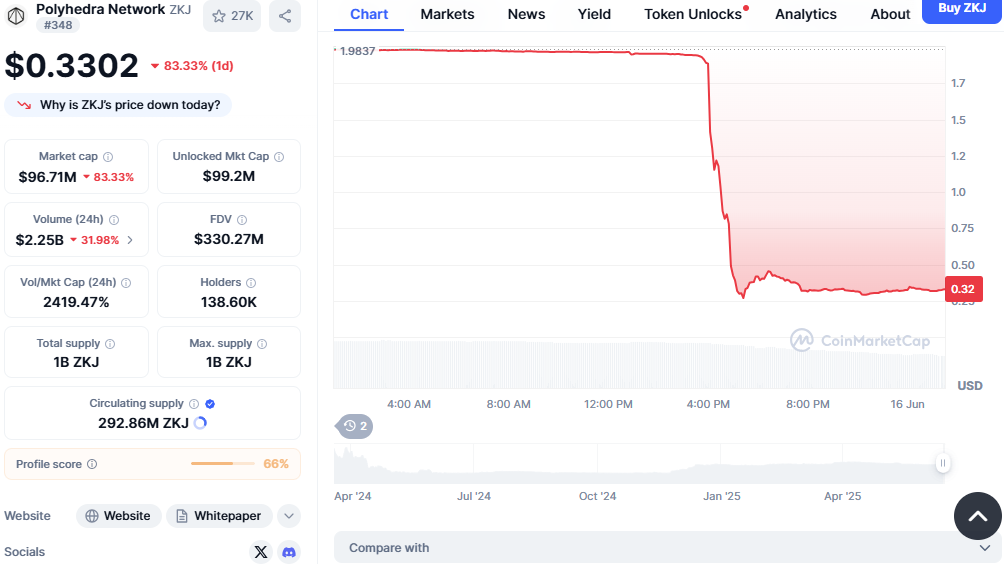The width and height of the screenshot is (1004, 564).
Task: Click the FDV info icon
Action: (242, 220)
